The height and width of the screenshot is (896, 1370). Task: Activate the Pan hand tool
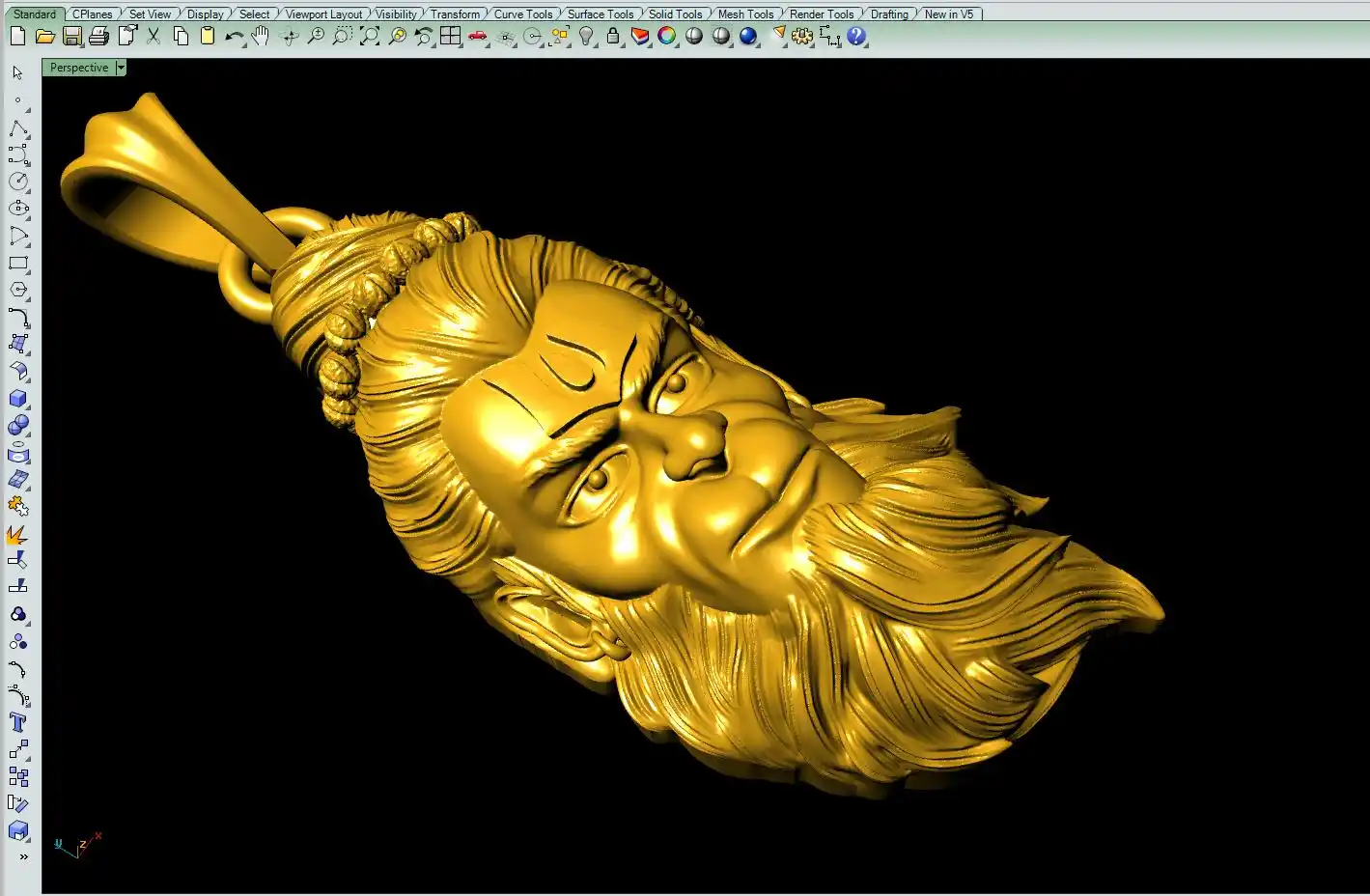[x=261, y=37]
